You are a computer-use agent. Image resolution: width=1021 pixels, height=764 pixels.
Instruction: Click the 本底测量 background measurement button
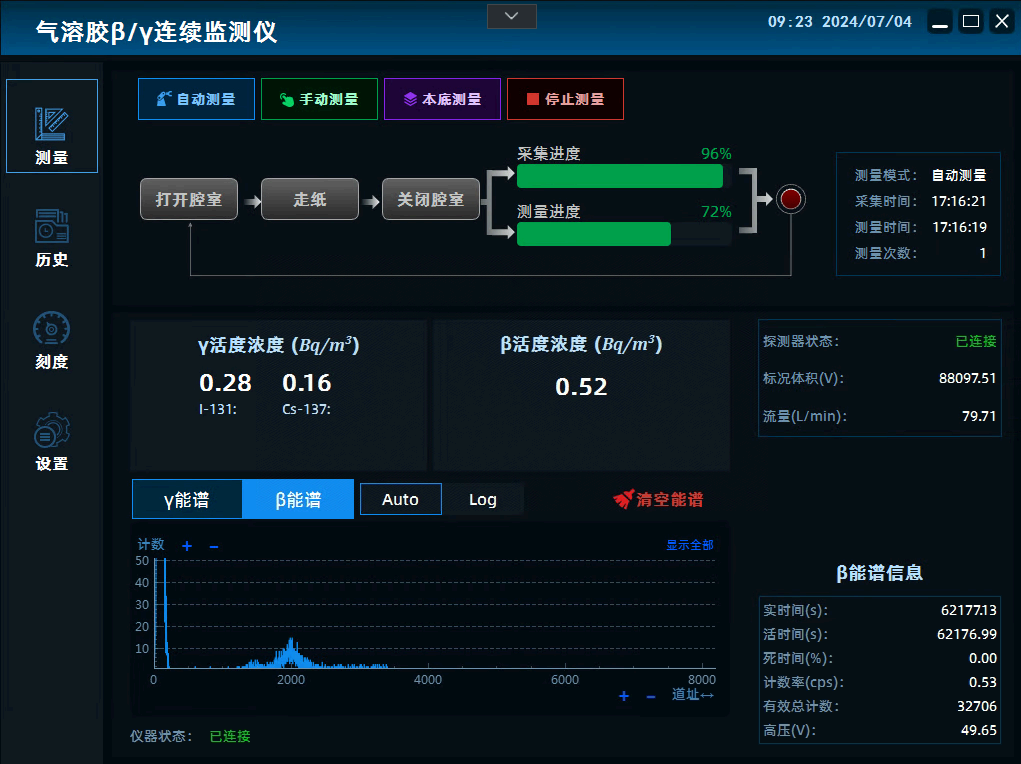tap(442, 99)
